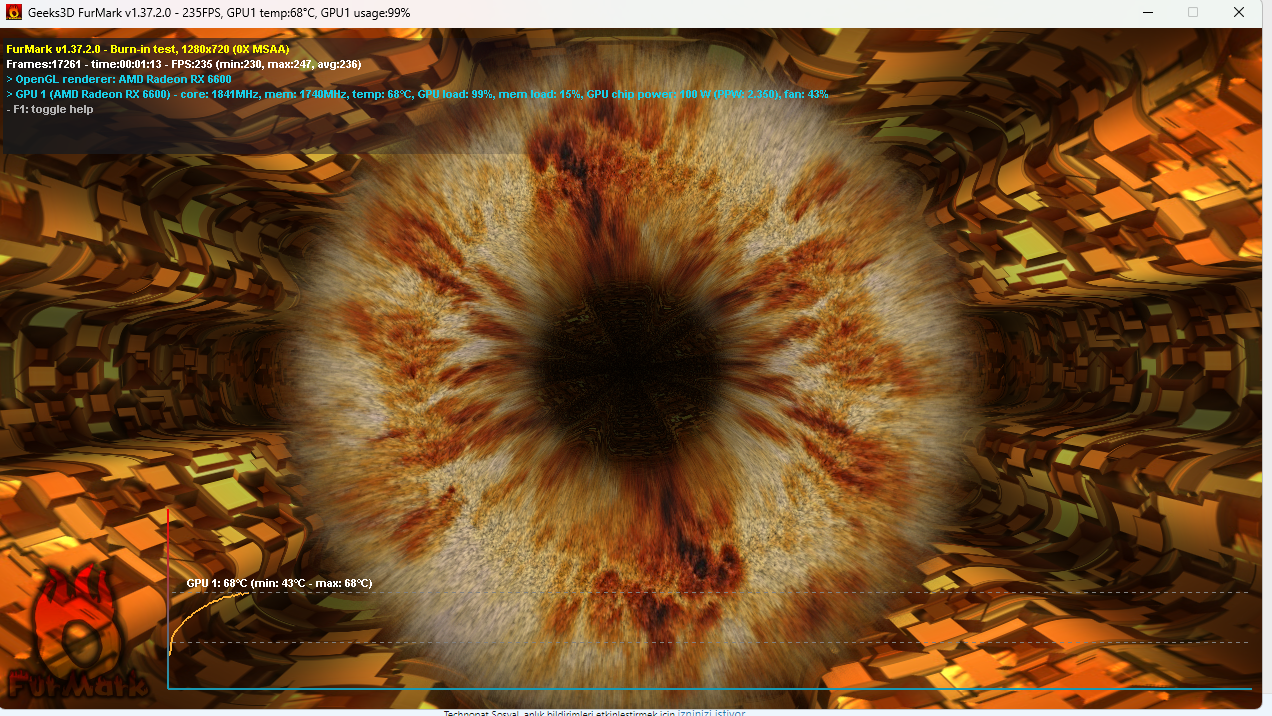Click the 'GPU 1 (AMD Radeon RX 6600)' details line
Screen dimensions: 1272x716
[417, 93]
